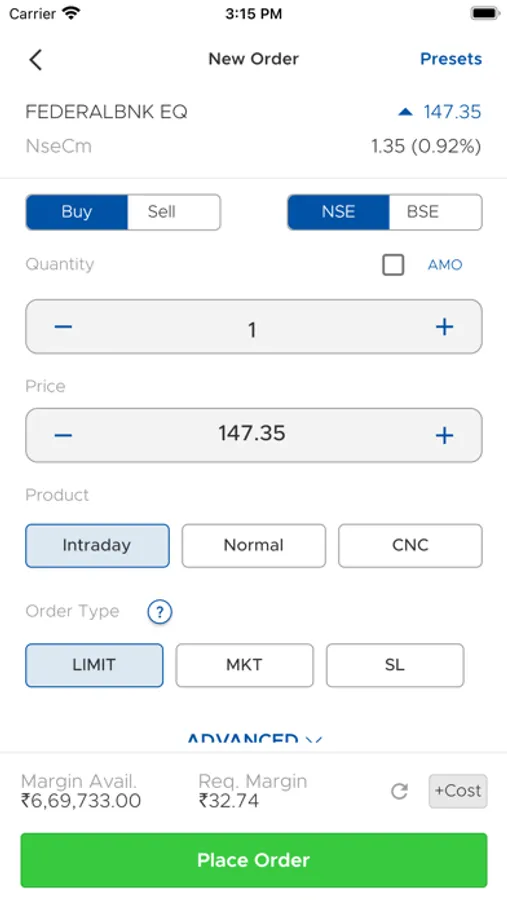Image resolution: width=507 pixels, height=900 pixels.
Task: Select MKT order type
Action: (245, 665)
